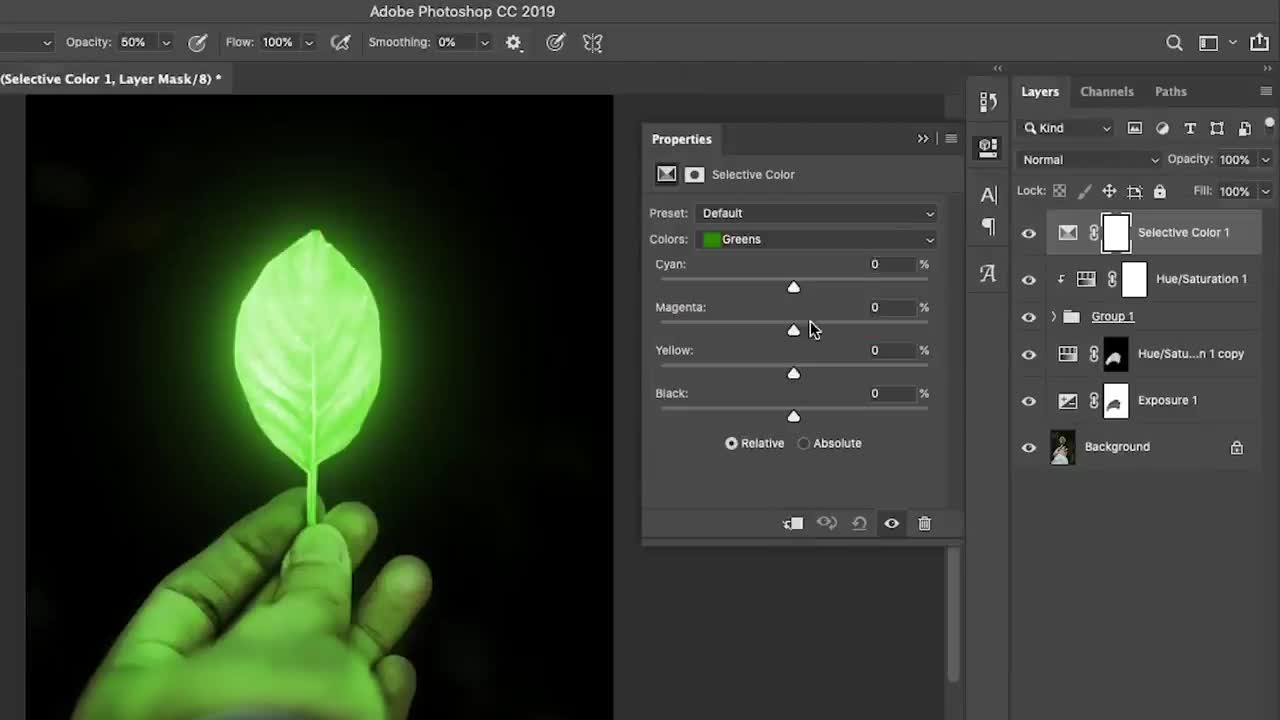
Task: Open Flow 100% dropdown arrow
Action: point(309,42)
